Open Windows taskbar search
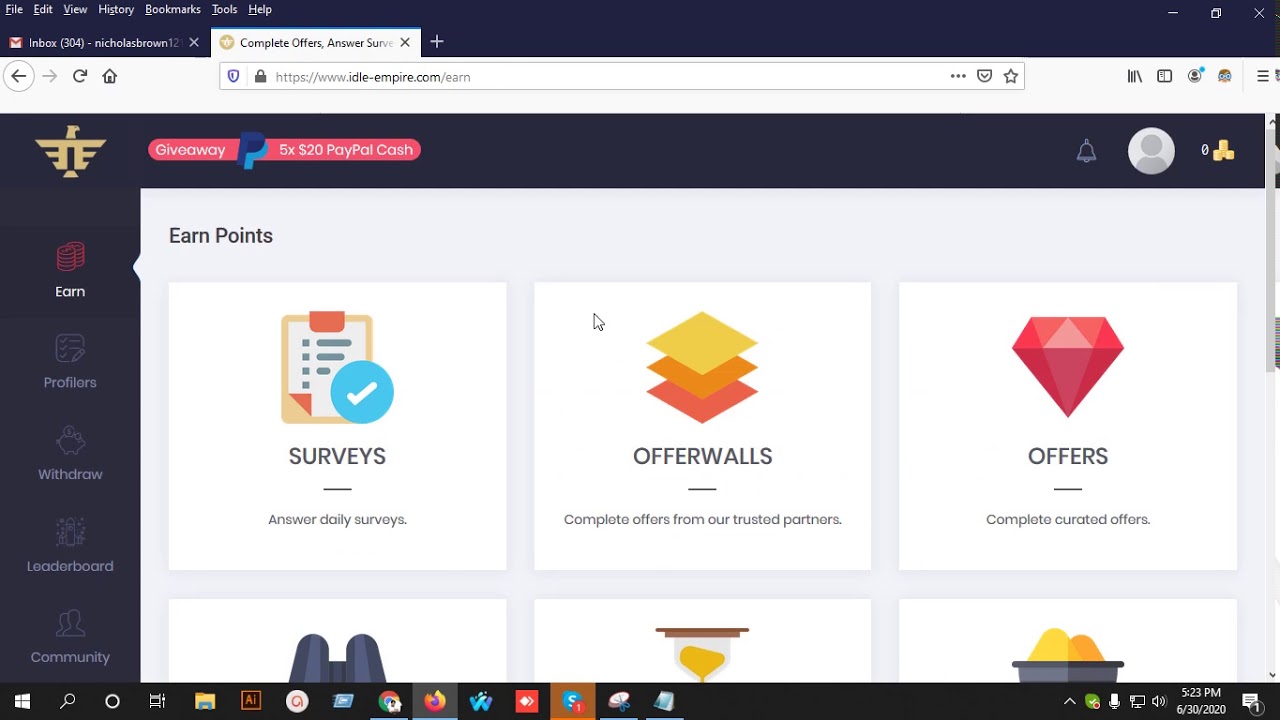The image size is (1280, 720). pos(67,701)
